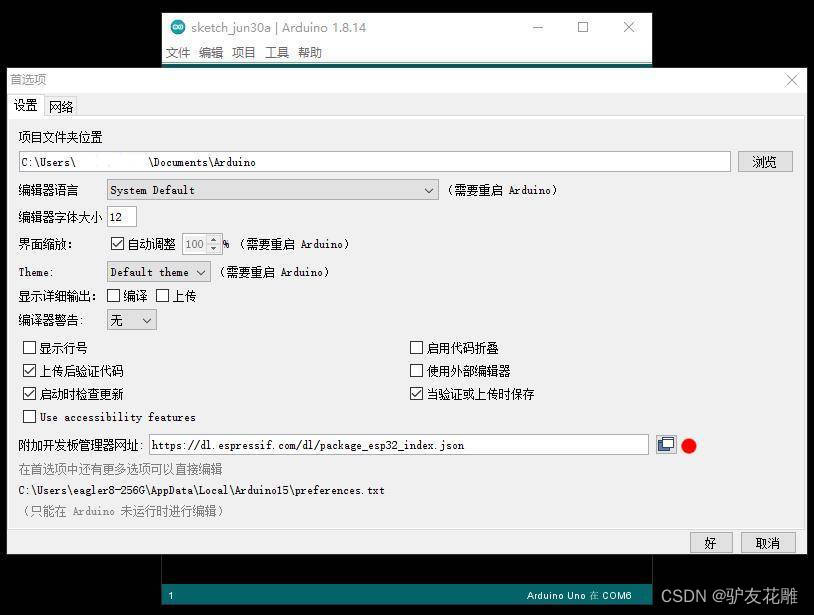Screen dimensions: 814x615
Task: Open the editor language System Default dropdown
Action: (x=273, y=190)
